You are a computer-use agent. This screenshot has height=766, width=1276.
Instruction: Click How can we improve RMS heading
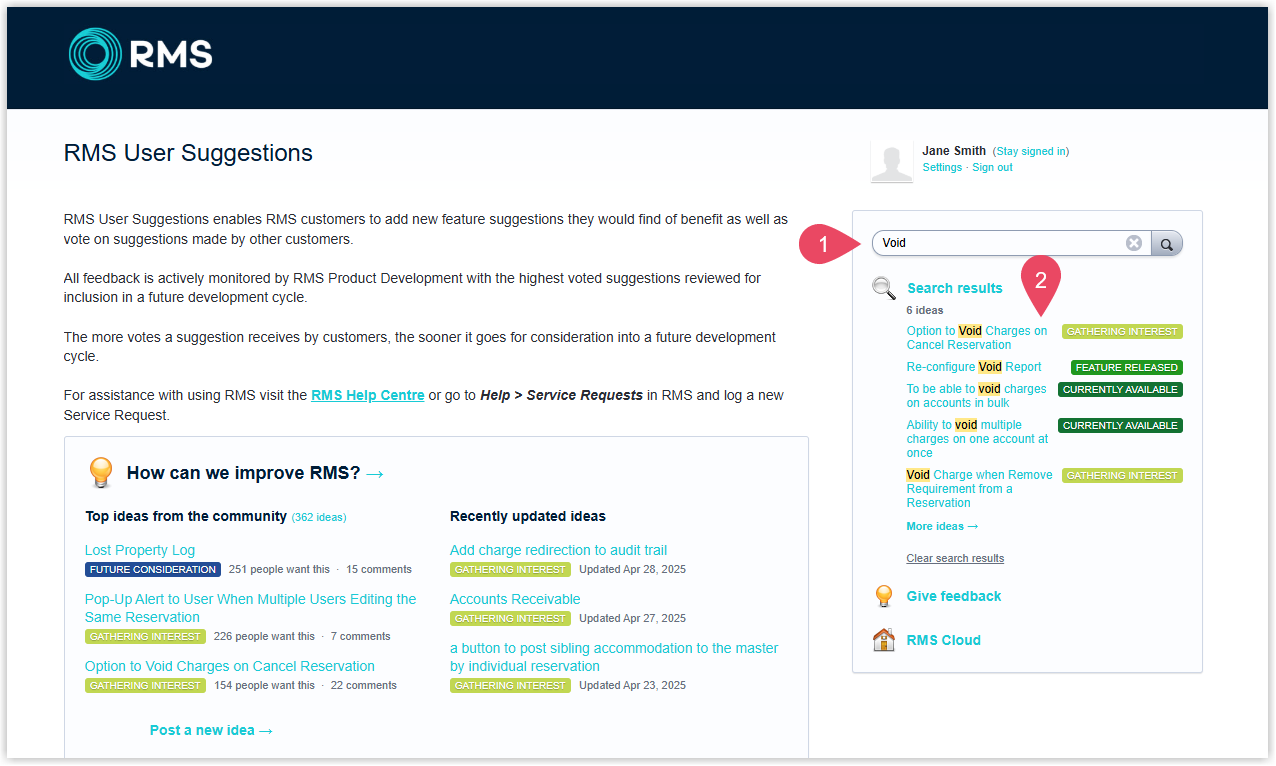pos(255,473)
